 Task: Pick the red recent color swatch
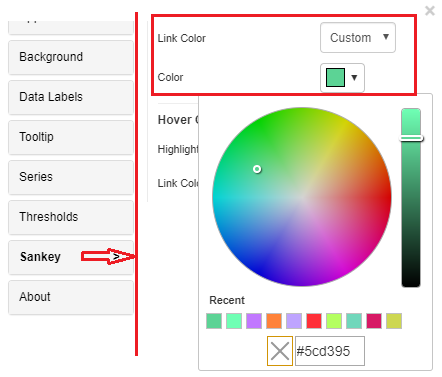point(314,321)
